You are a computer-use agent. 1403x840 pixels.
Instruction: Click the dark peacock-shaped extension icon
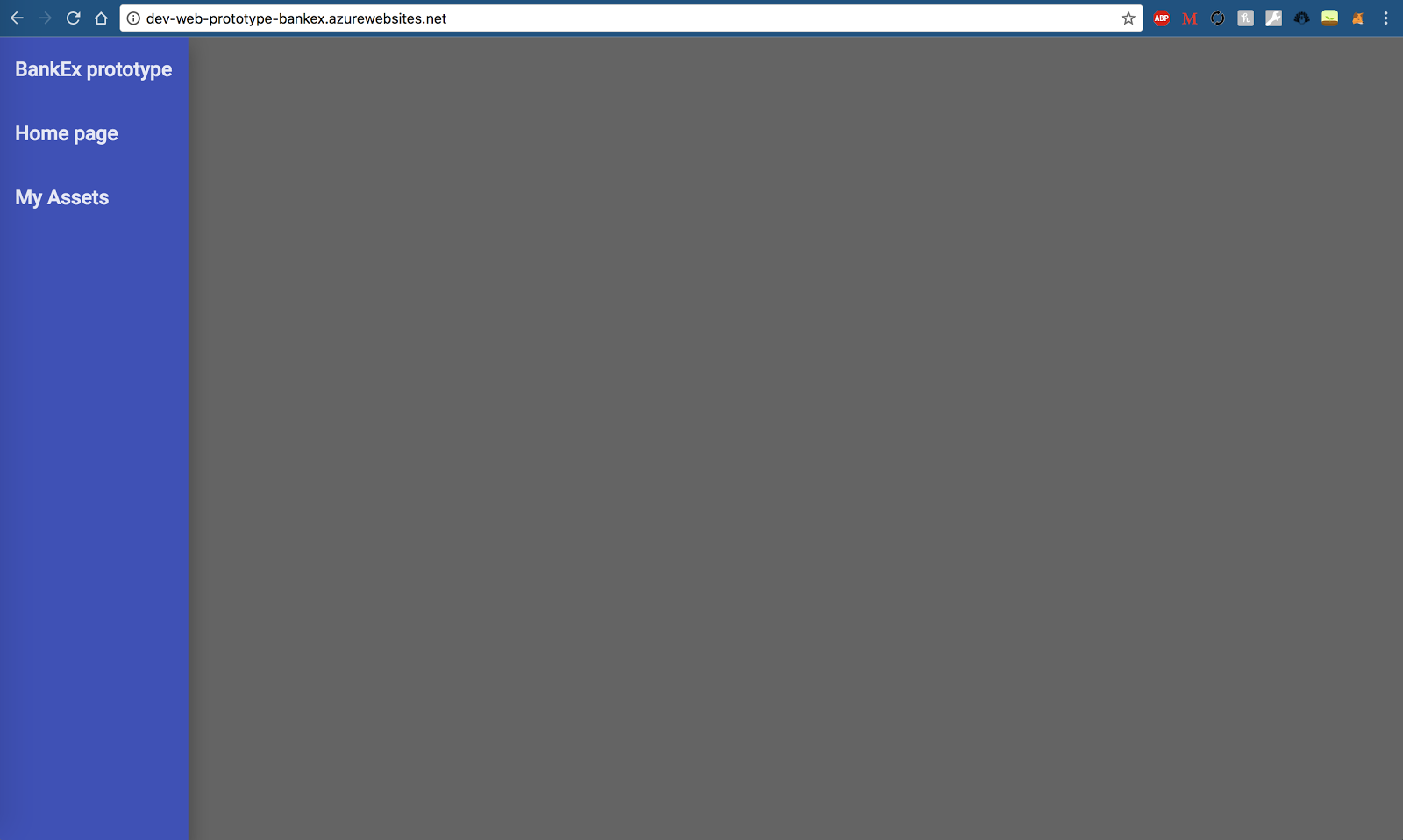1301,18
